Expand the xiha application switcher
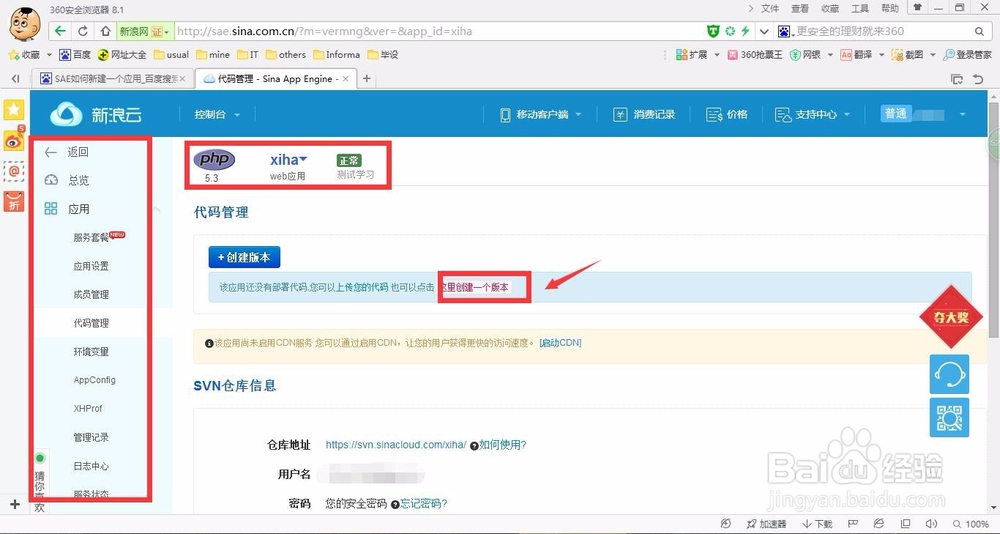1000x534 pixels. (288, 159)
